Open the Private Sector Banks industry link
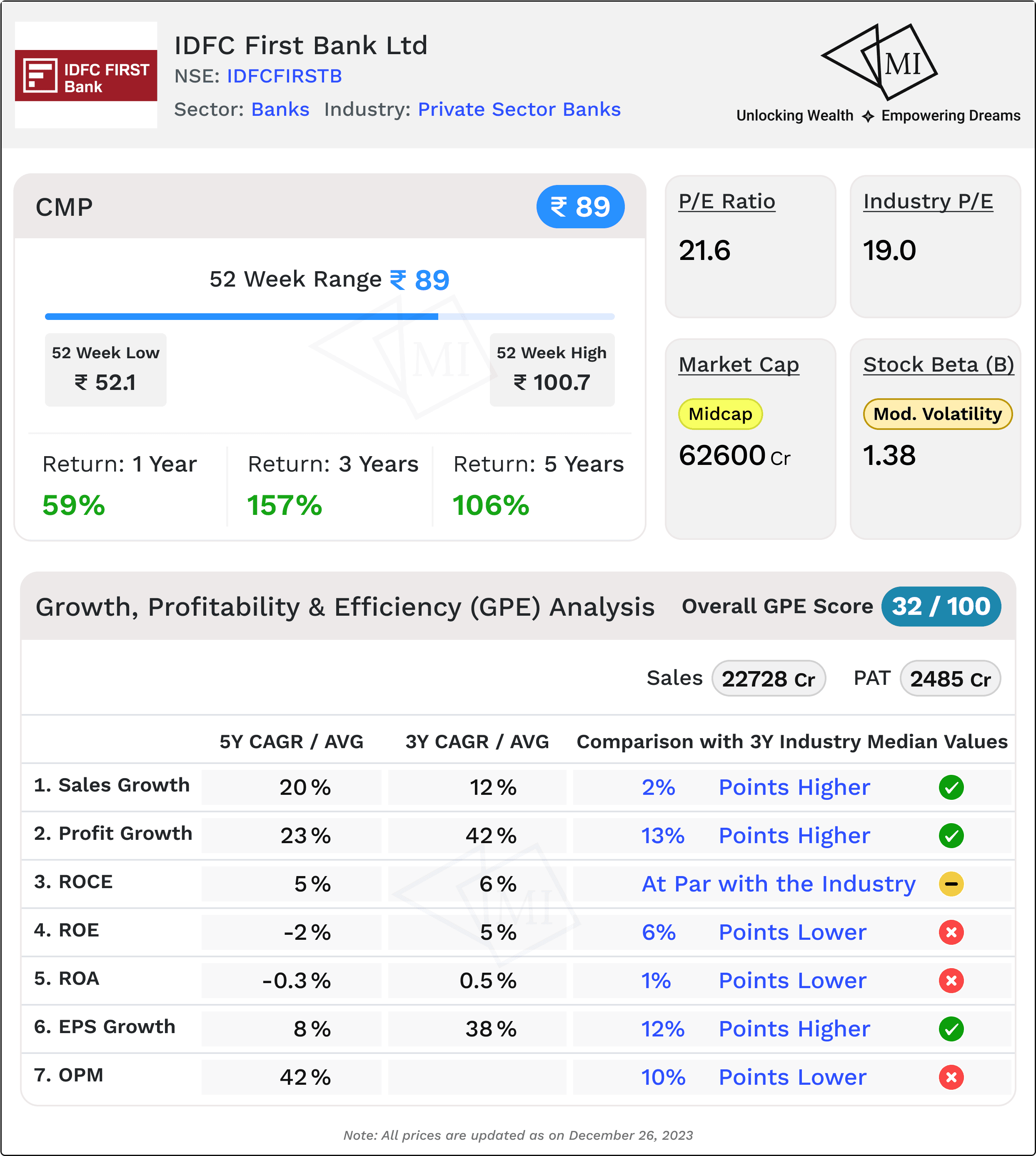 (519, 109)
